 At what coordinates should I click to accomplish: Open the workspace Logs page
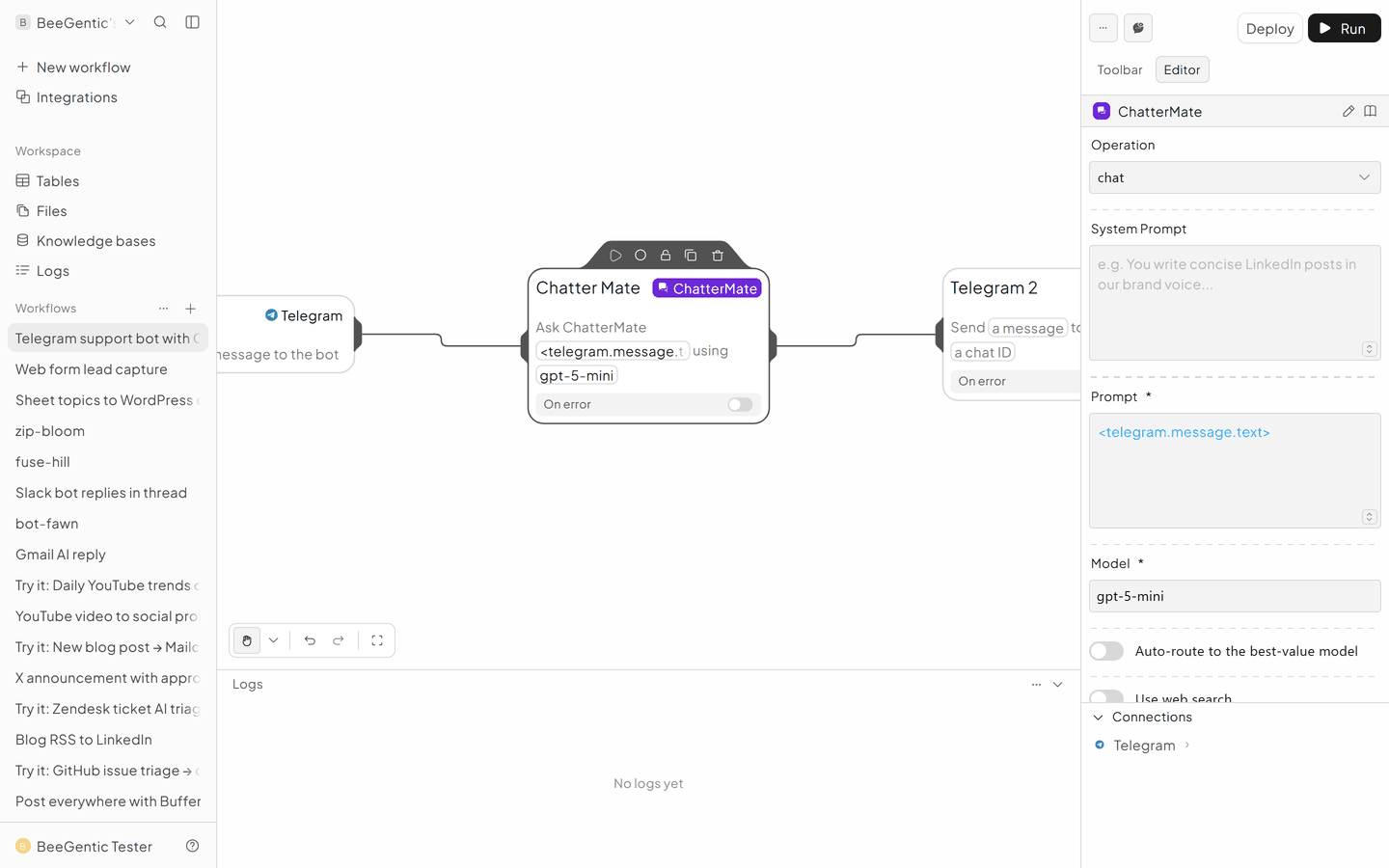click(108, 271)
